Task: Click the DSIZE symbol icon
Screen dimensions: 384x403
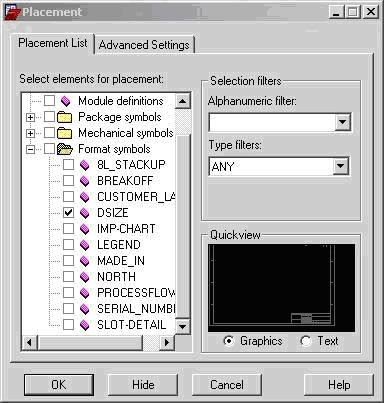Action: [85, 213]
